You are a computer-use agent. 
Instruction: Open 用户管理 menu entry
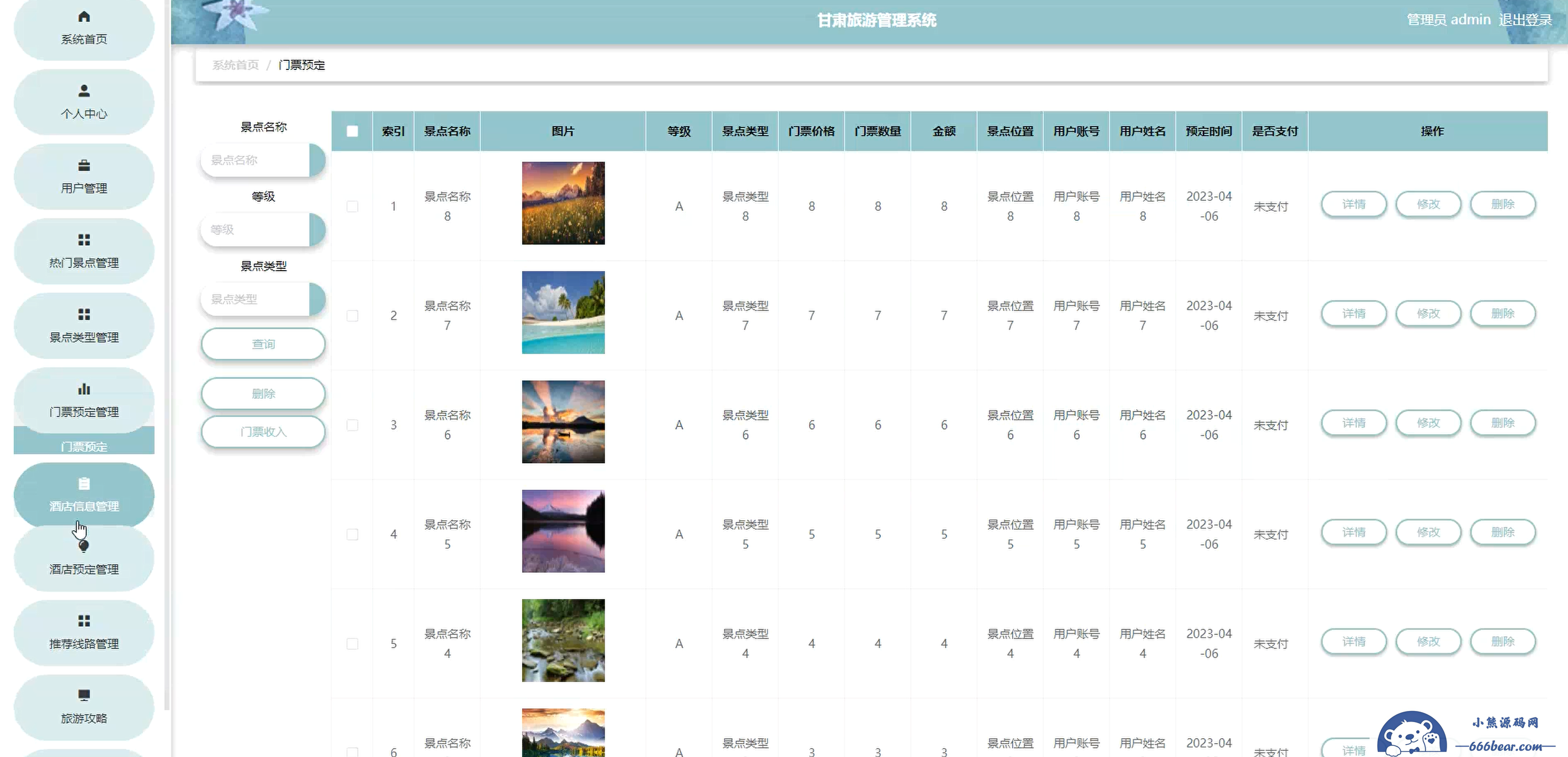(84, 176)
